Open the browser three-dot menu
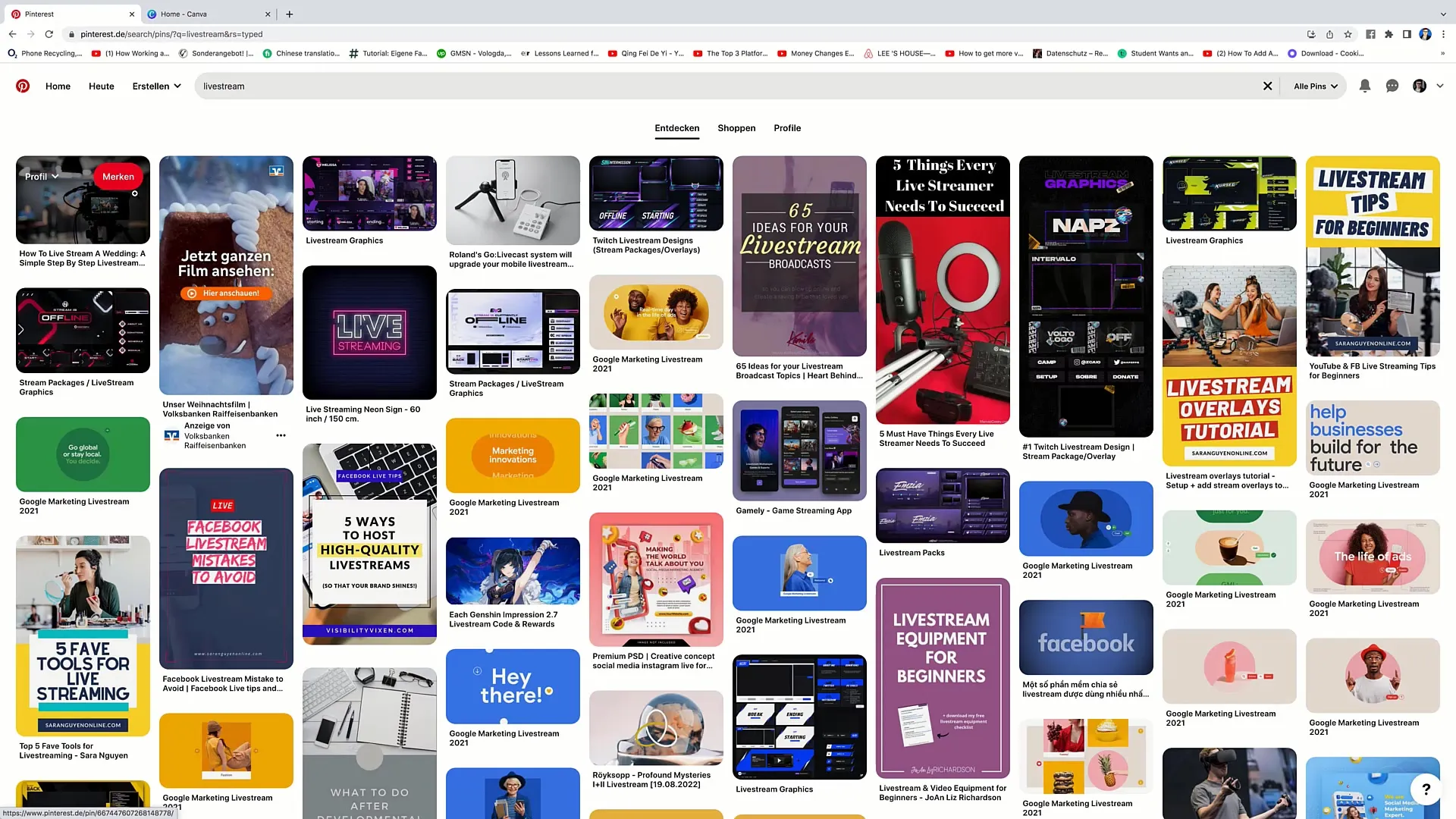This screenshot has height=819, width=1456. point(1443,33)
